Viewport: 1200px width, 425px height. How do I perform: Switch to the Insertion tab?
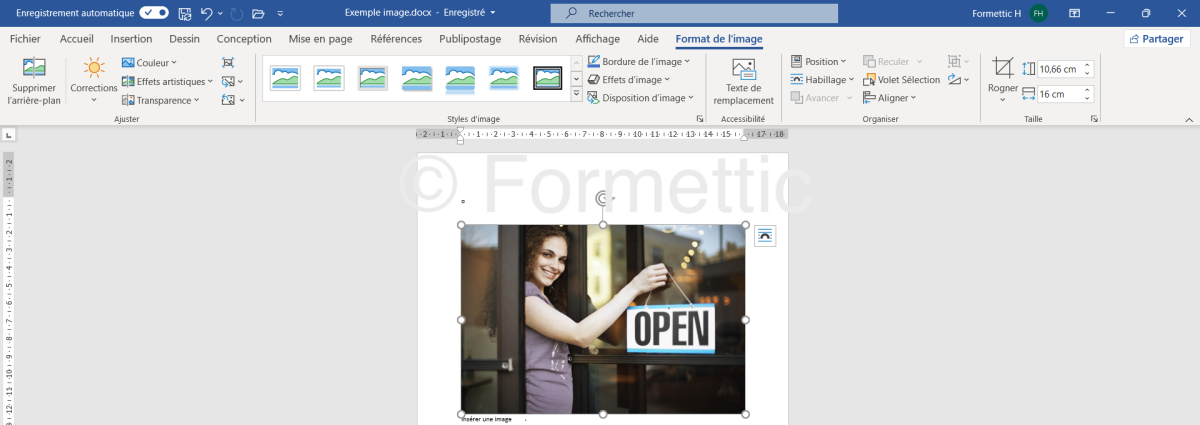(131, 39)
